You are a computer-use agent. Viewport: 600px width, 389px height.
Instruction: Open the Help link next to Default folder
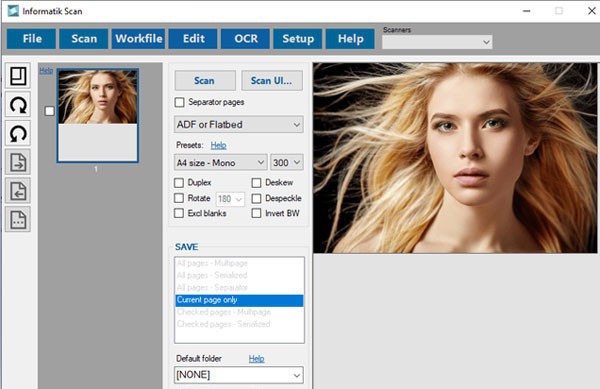256,359
